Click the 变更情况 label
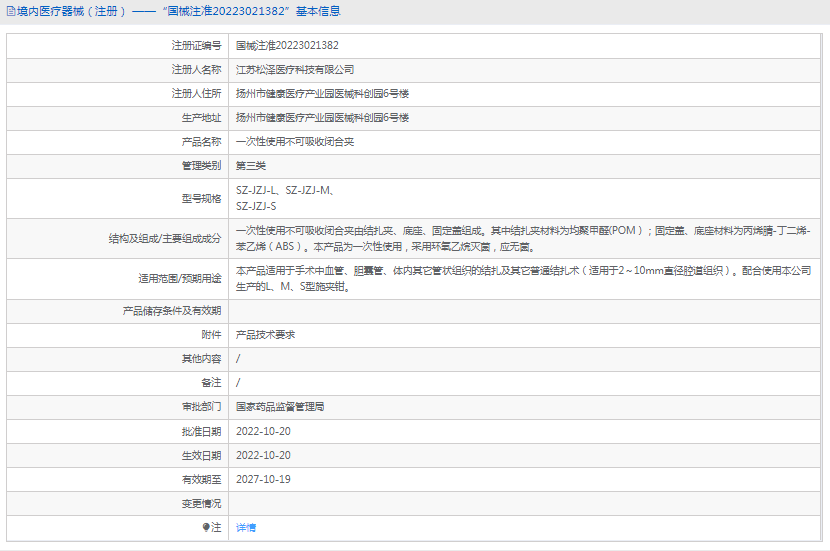830x551 pixels. coord(201,503)
